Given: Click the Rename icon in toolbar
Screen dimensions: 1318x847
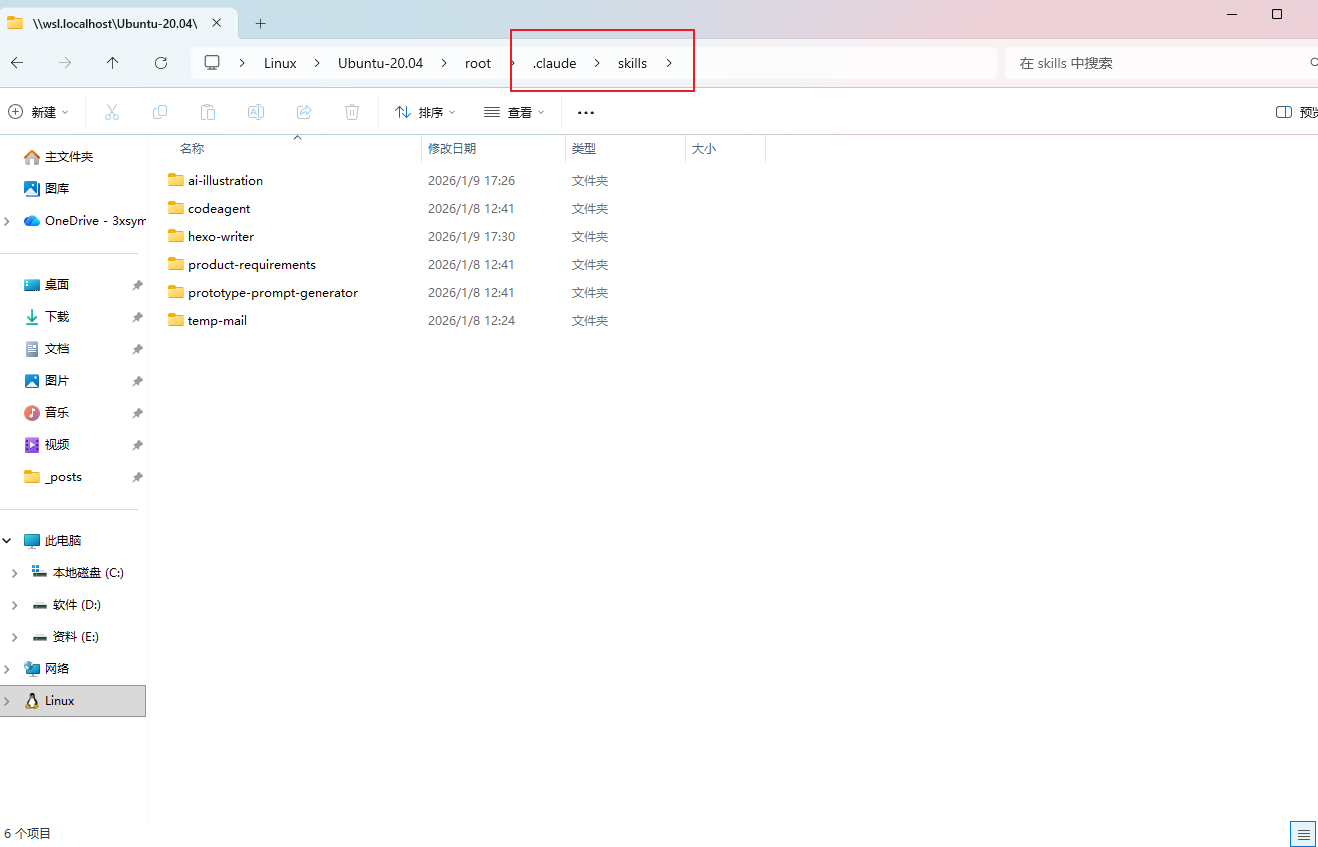Looking at the screenshot, I should coord(256,112).
